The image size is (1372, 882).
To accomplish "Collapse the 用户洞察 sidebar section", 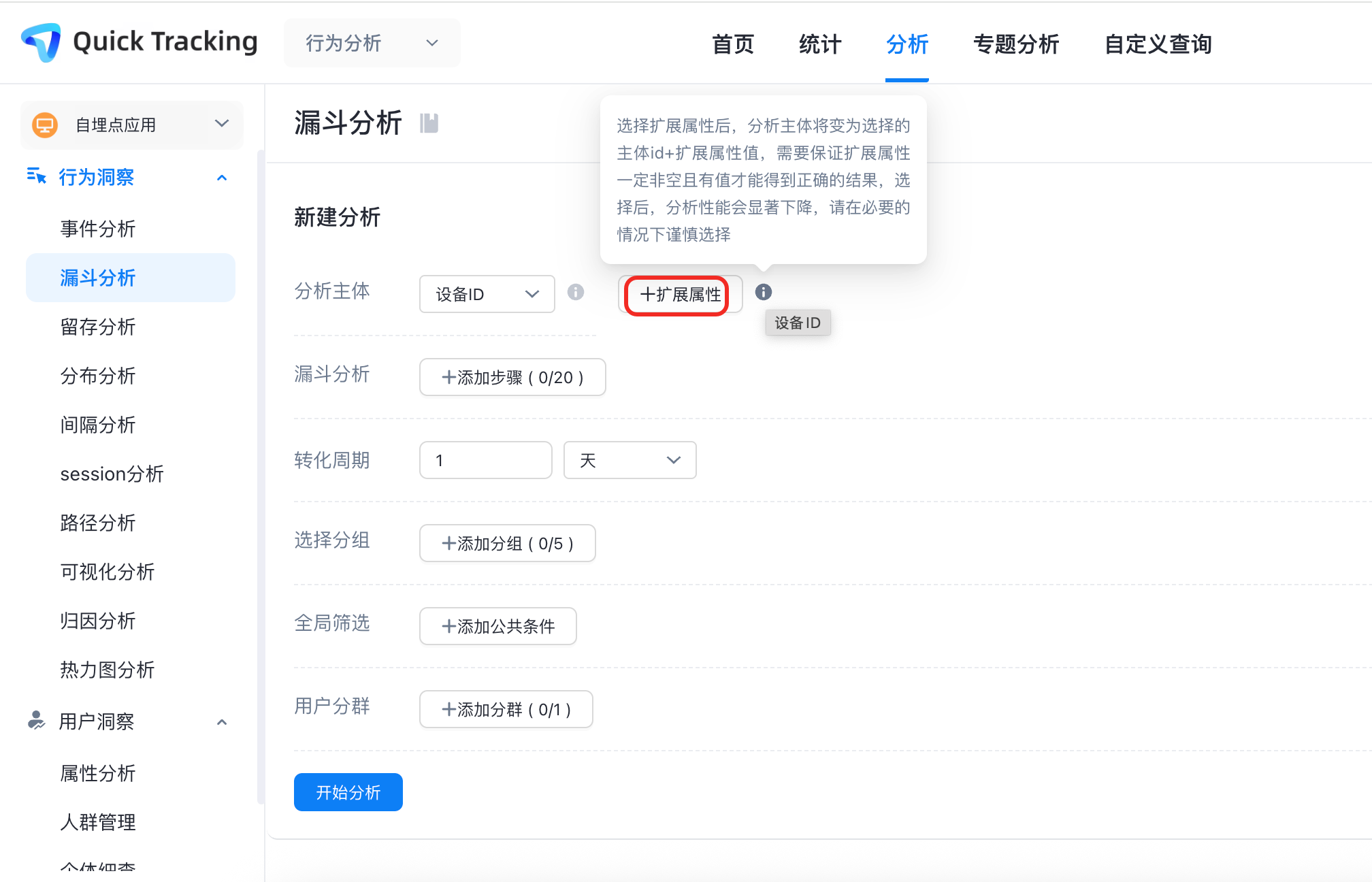I will (x=222, y=721).
